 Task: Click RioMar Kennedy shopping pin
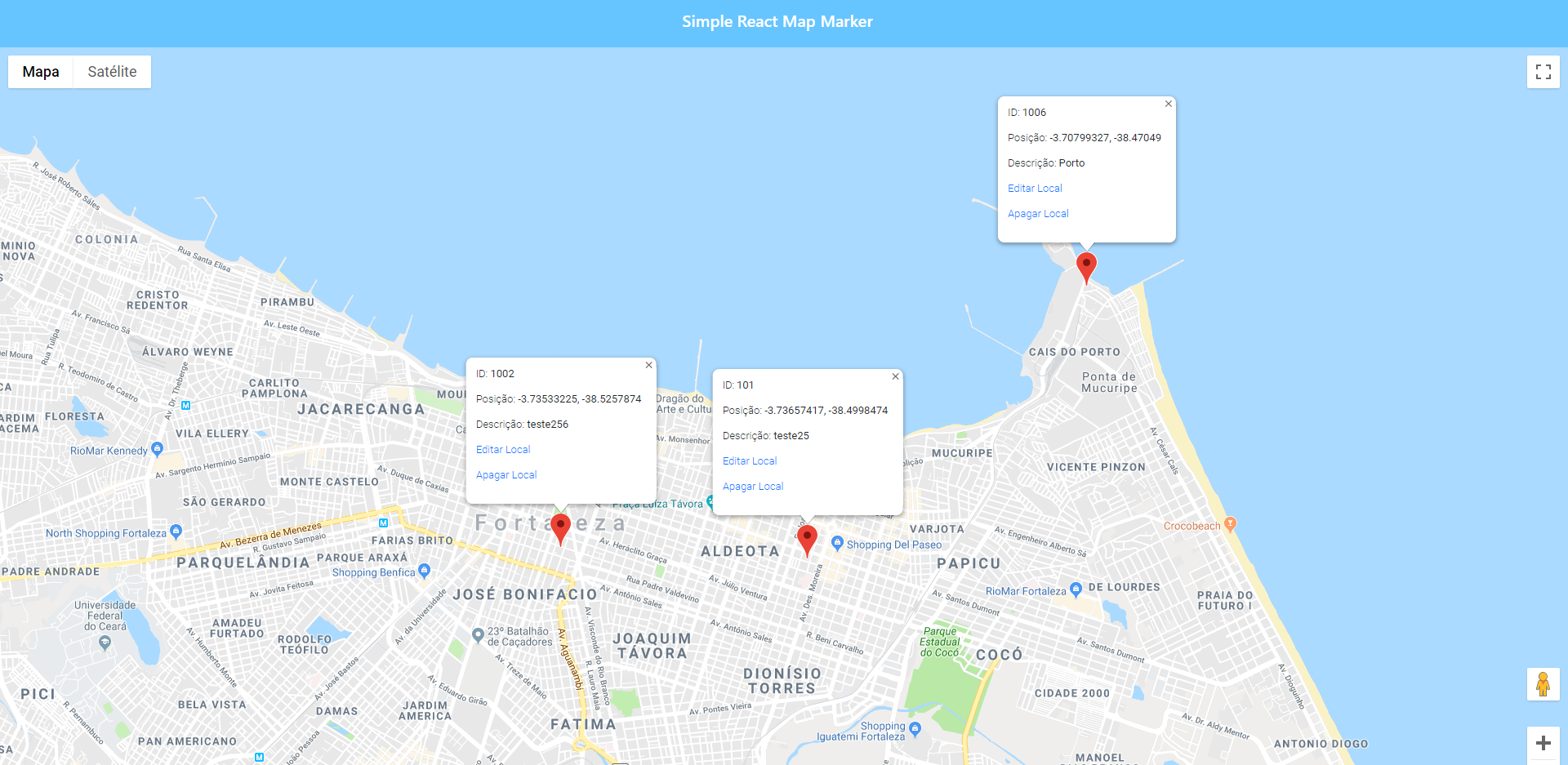[x=158, y=448]
